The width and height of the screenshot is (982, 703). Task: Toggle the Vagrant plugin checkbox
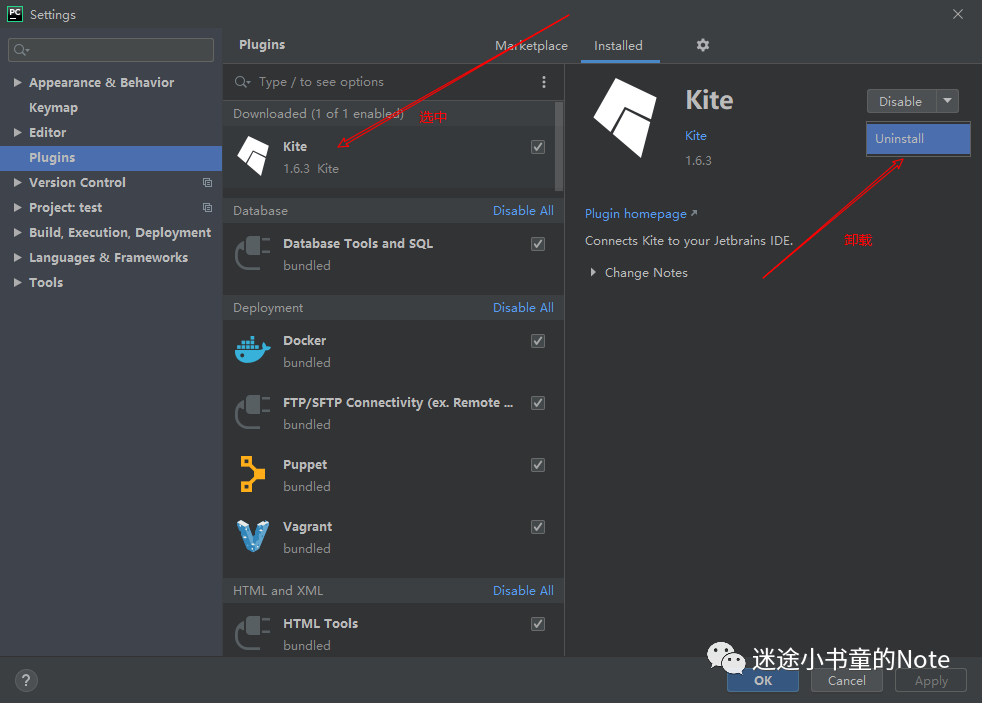[538, 527]
